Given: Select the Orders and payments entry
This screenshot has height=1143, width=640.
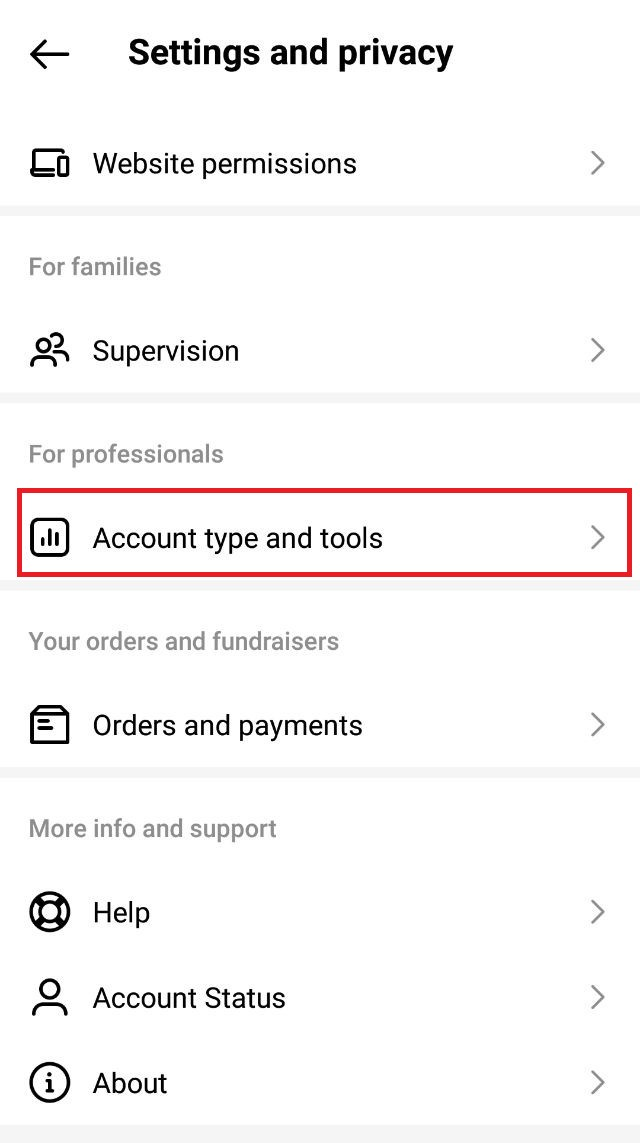Looking at the screenshot, I should point(228,725).
